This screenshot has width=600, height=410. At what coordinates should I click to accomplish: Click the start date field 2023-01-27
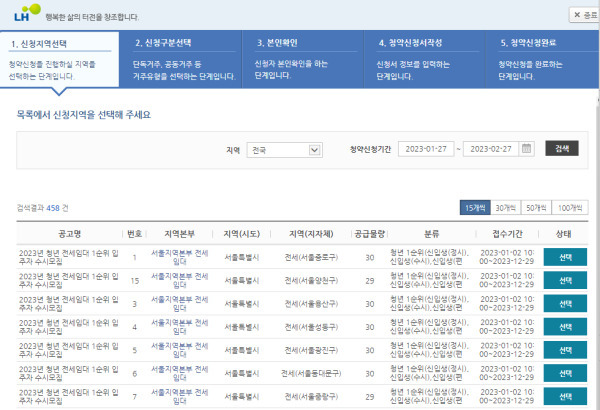point(426,149)
